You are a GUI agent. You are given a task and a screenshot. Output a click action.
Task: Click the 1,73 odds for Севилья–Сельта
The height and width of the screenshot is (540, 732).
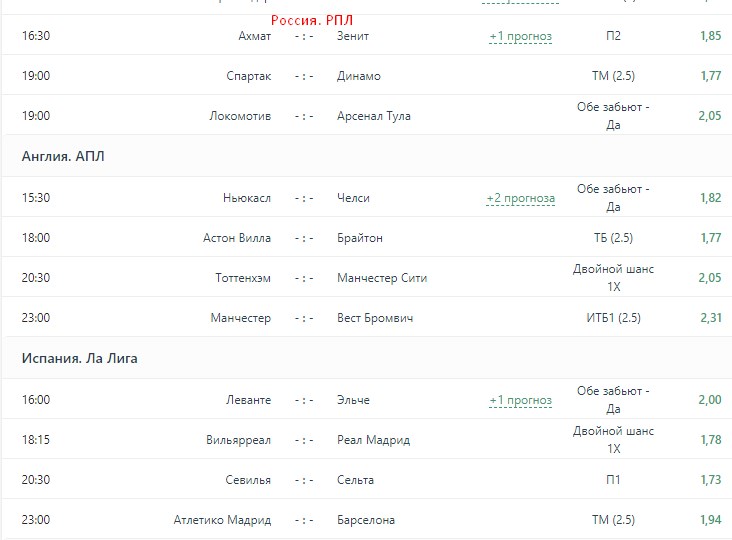click(x=711, y=480)
